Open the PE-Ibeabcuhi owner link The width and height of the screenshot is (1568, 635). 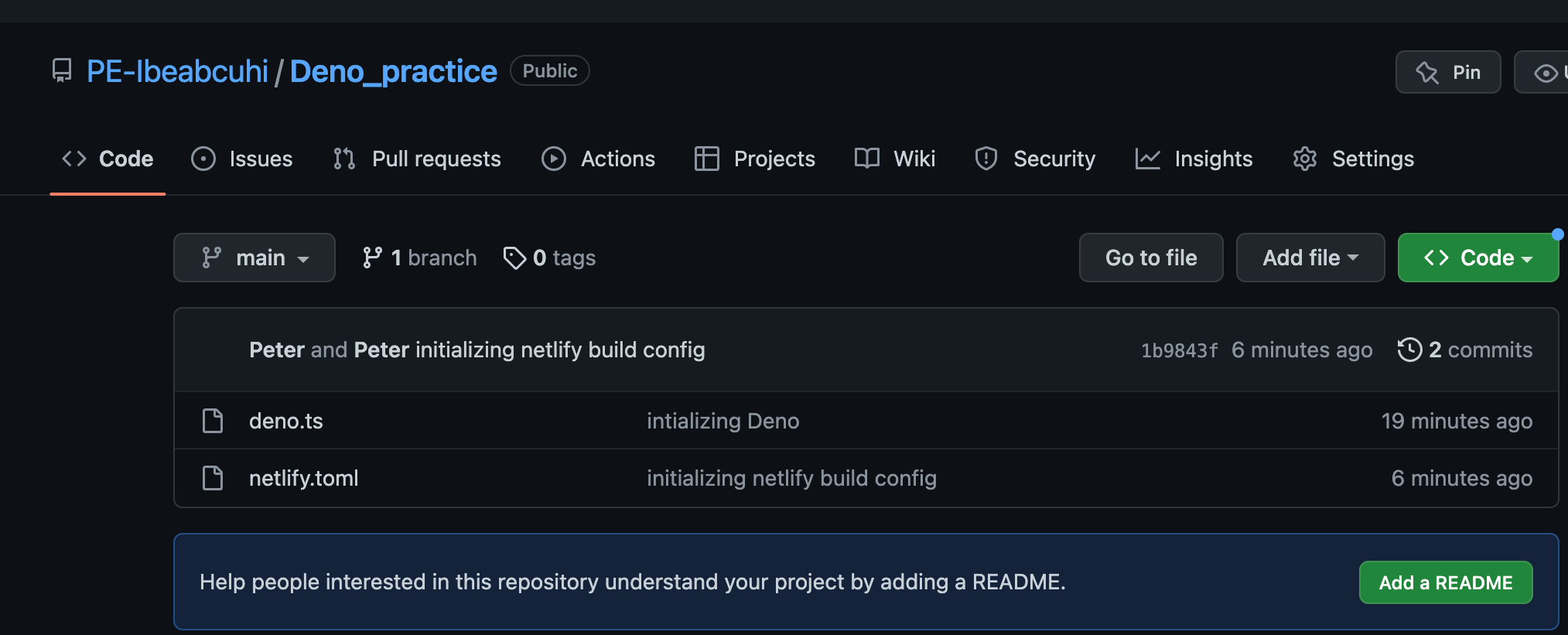coord(178,71)
